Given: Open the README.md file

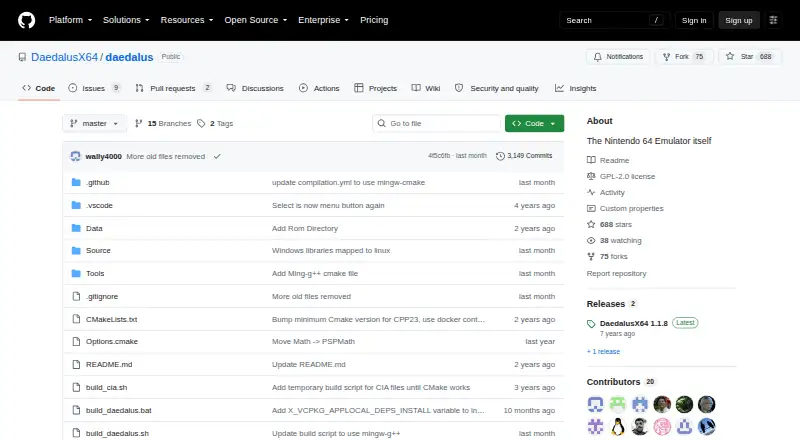Looking at the screenshot, I should point(109,364).
